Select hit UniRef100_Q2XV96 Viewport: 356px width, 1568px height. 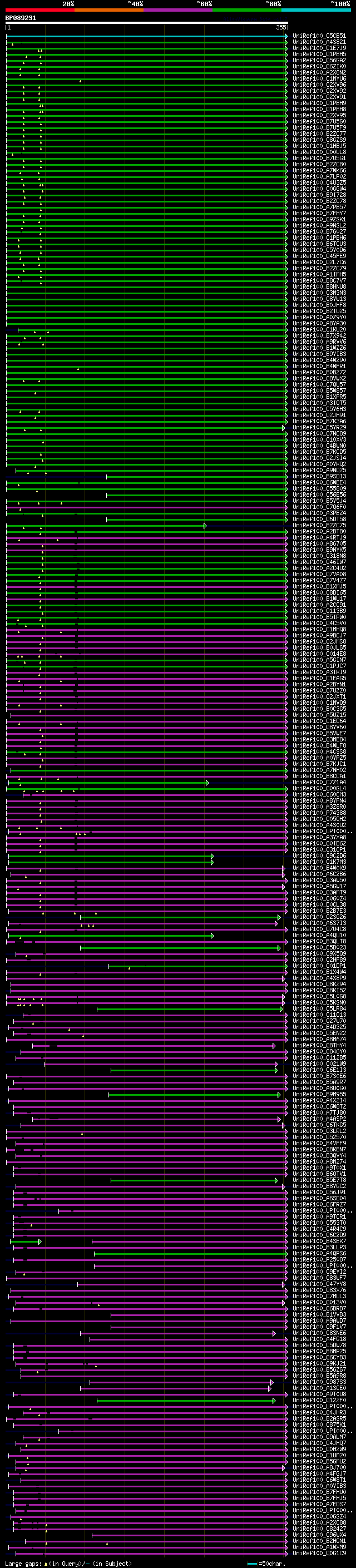319,85
